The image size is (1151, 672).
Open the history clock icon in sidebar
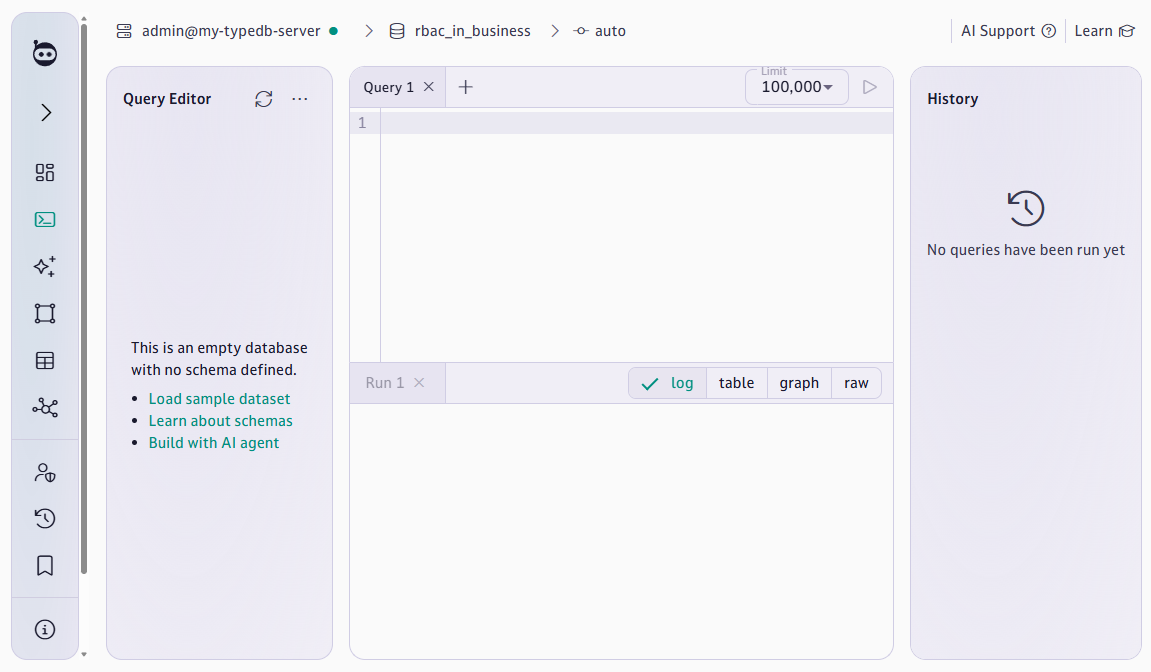[45, 519]
